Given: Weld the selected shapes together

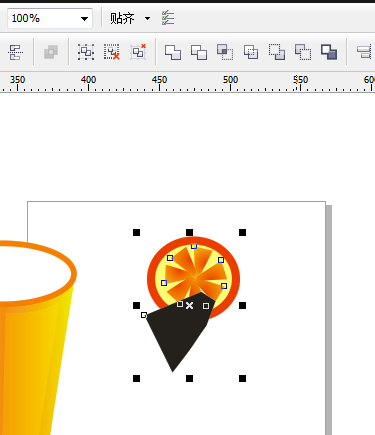Looking at the screenshot, I should (x=173, y=52).
